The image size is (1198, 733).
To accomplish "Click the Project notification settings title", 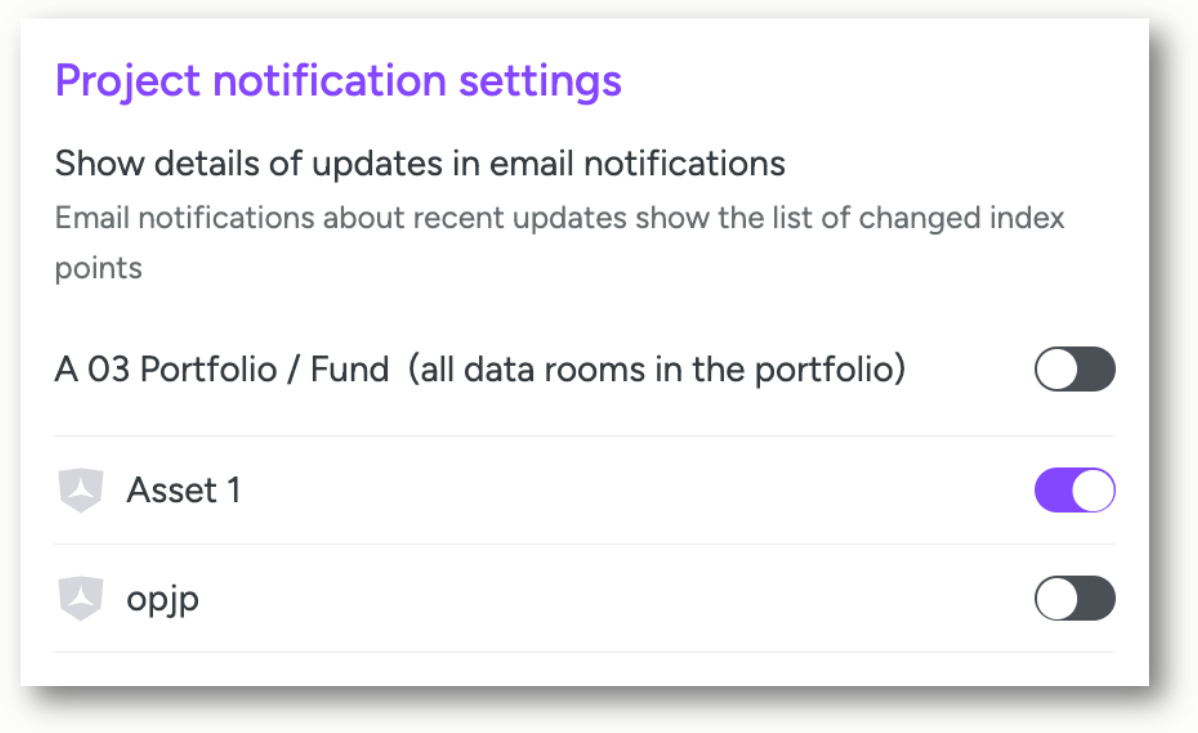I will [x=338, y=81].
